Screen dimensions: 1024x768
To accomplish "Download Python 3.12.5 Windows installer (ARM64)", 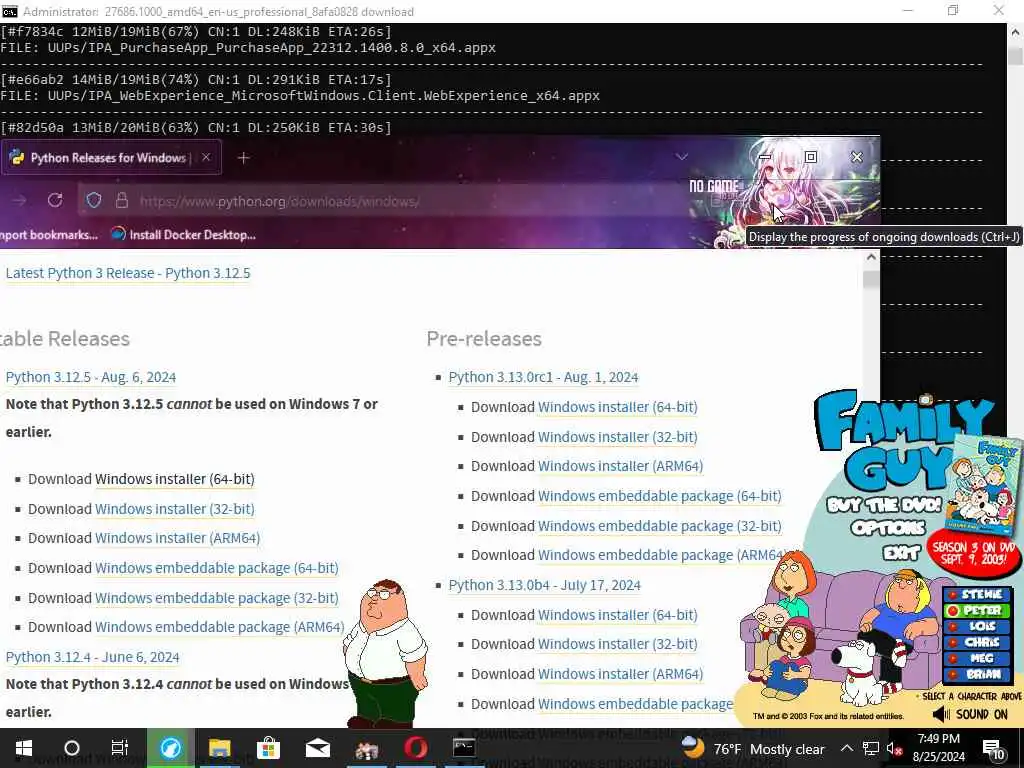I will point(178,538).
